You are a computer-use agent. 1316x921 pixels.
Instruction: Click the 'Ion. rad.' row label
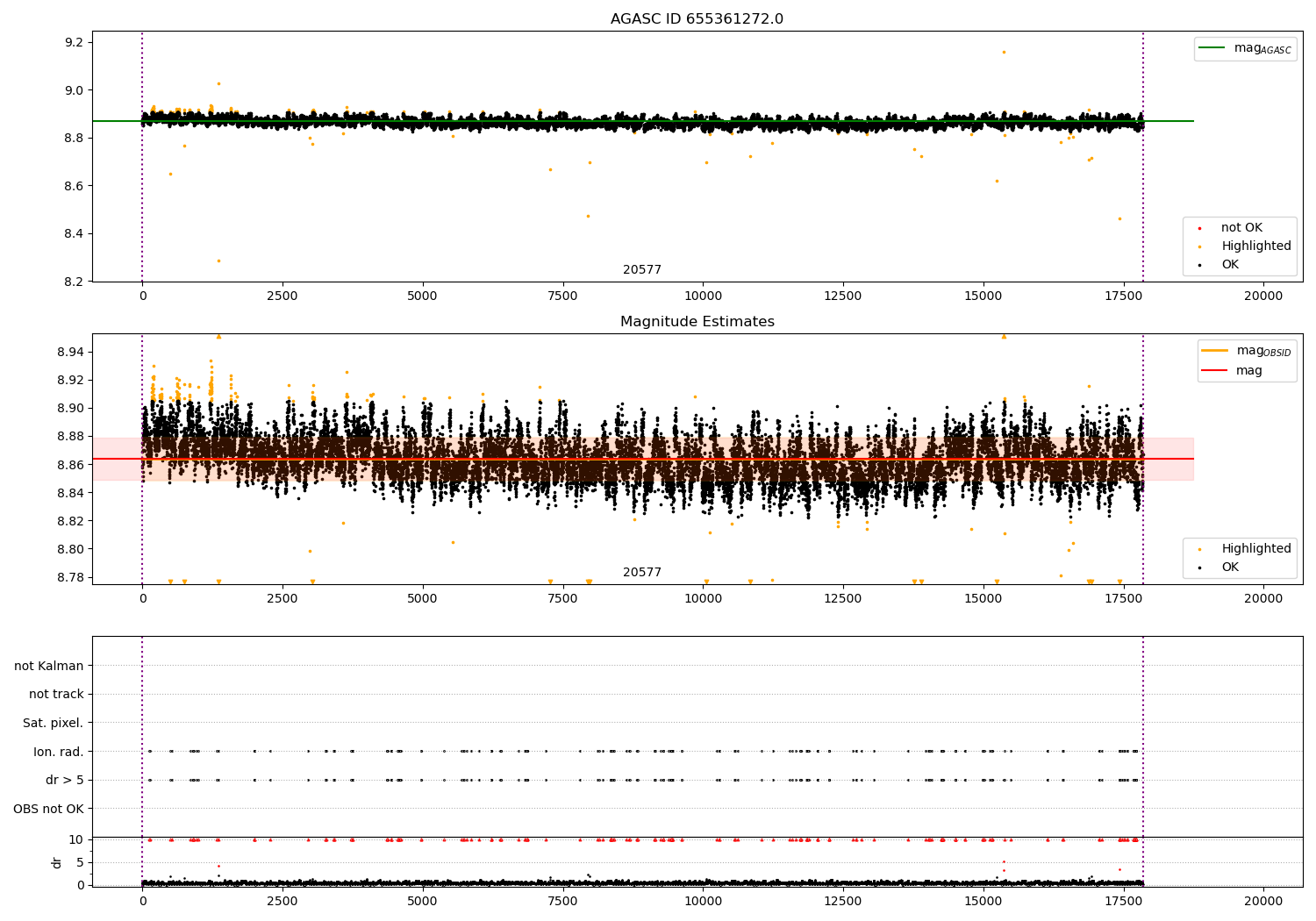click(59, 752)
